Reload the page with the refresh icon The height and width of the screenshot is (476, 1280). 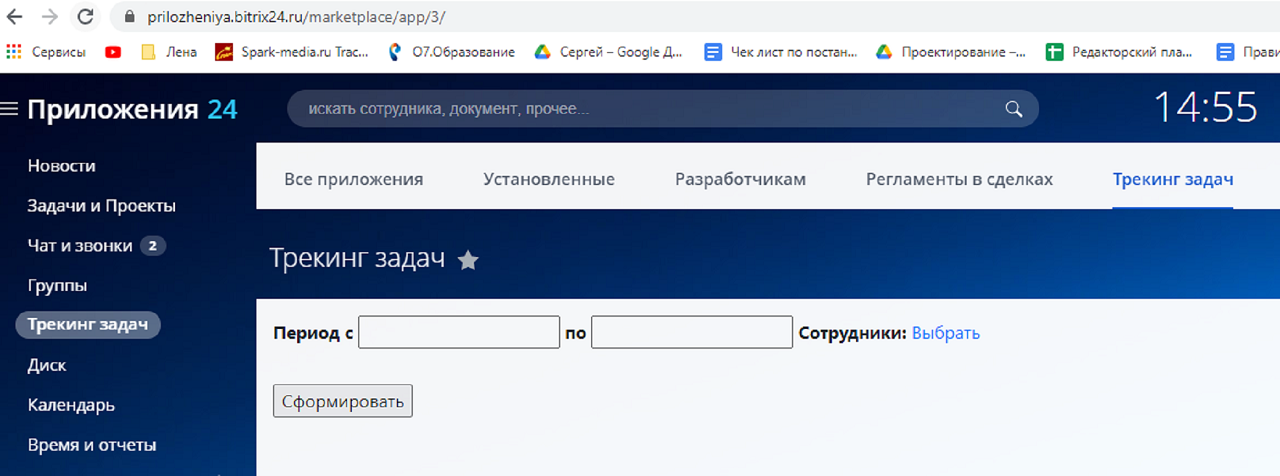(86, 17)
